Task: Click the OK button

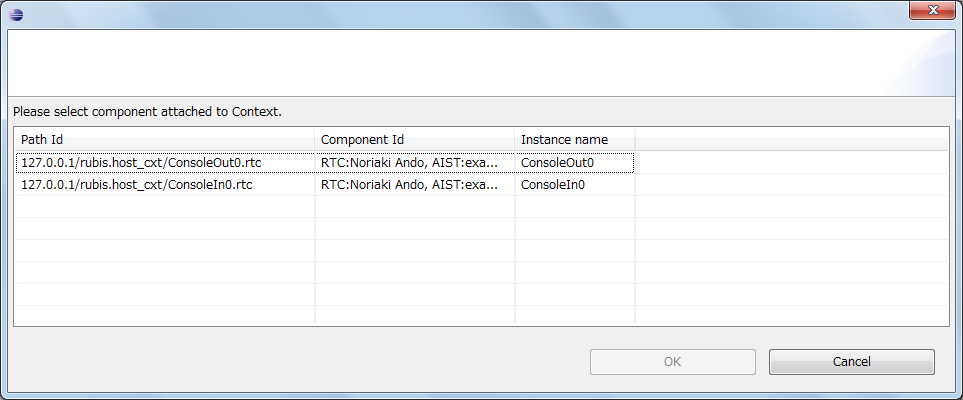Action: 673,362
